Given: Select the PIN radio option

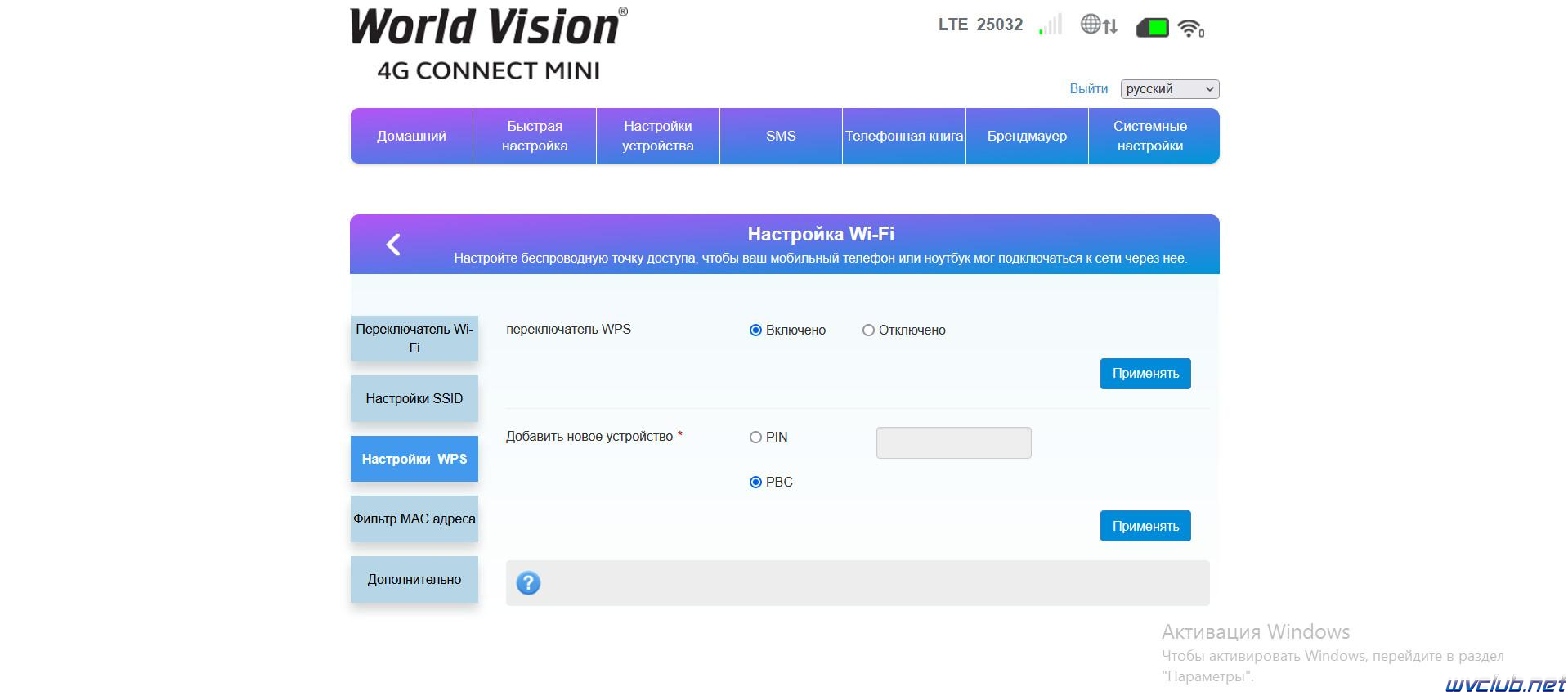Looking at the screenshot, I should click(x=755, y=438).
